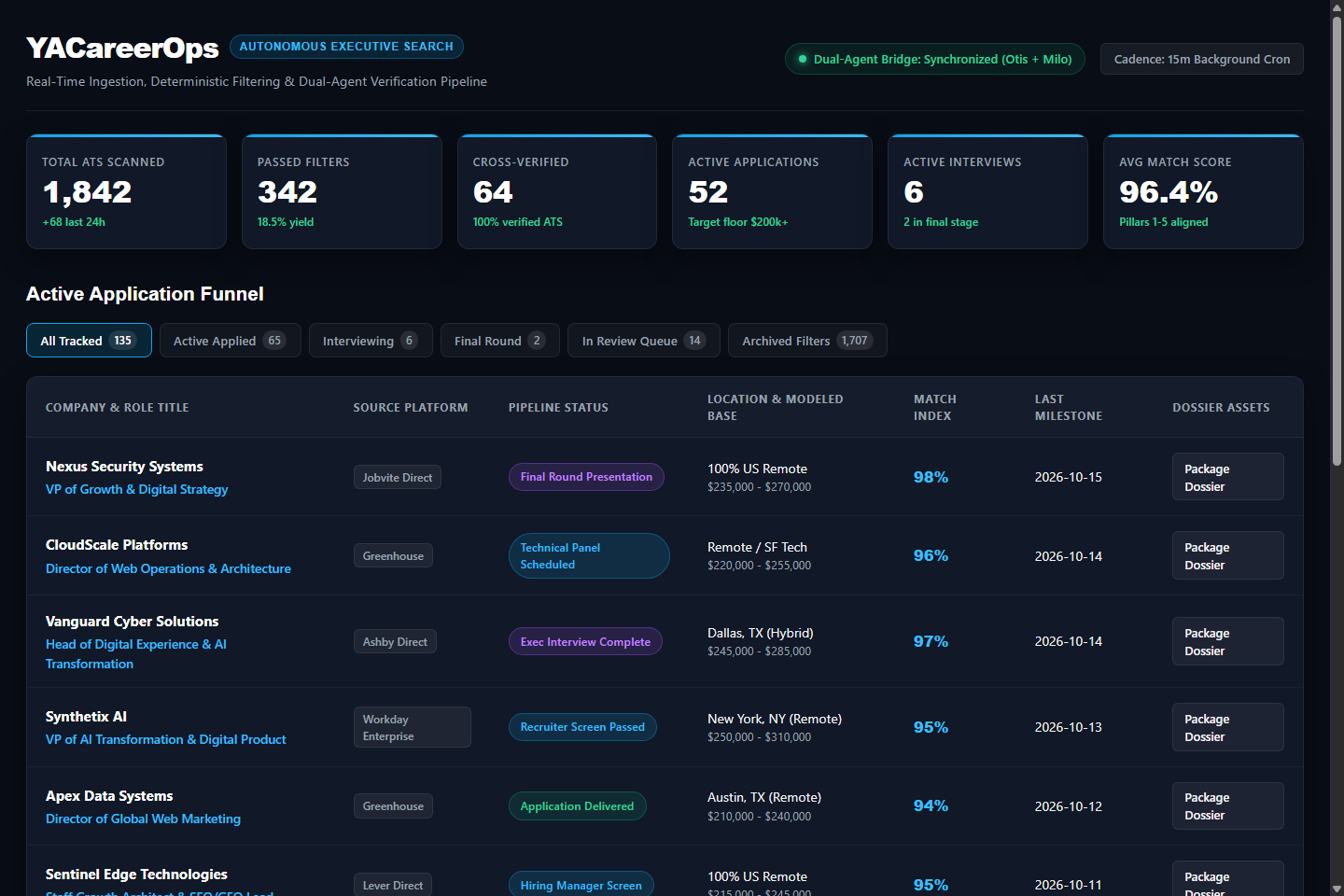
Task: Select the Active Interviews stat card
Action: pyautogui.click(x=987, y=191)
